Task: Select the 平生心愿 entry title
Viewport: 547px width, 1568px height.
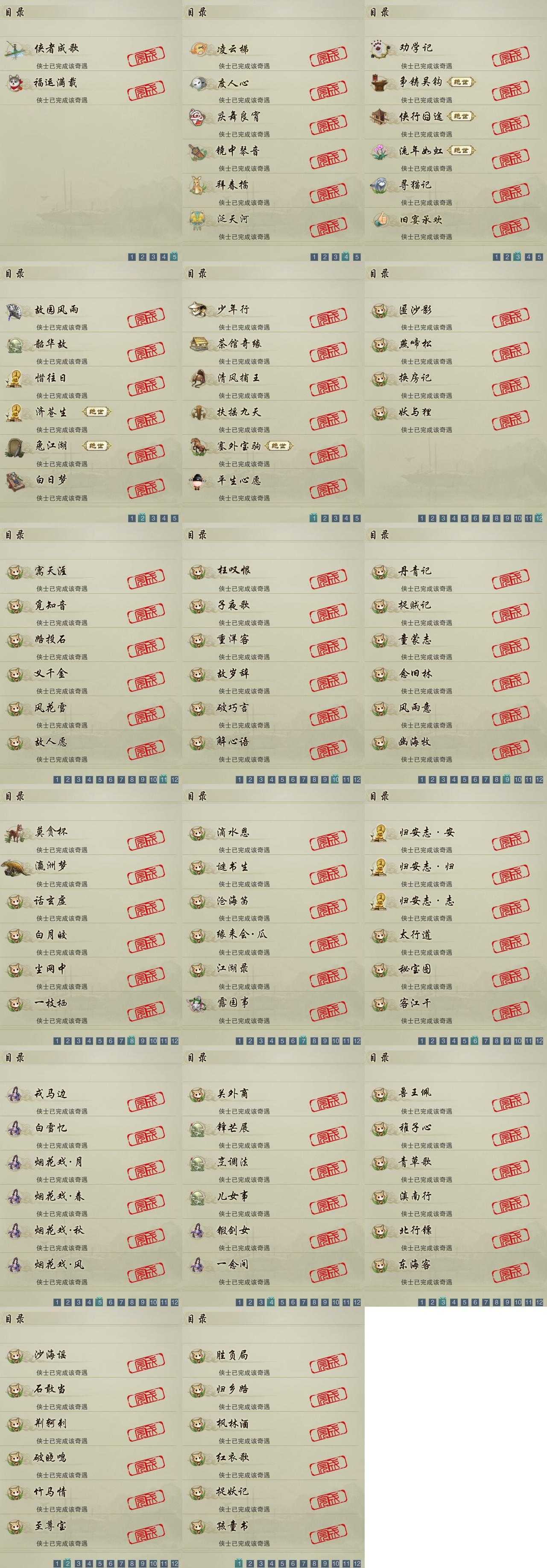Action: pos(239,480)
